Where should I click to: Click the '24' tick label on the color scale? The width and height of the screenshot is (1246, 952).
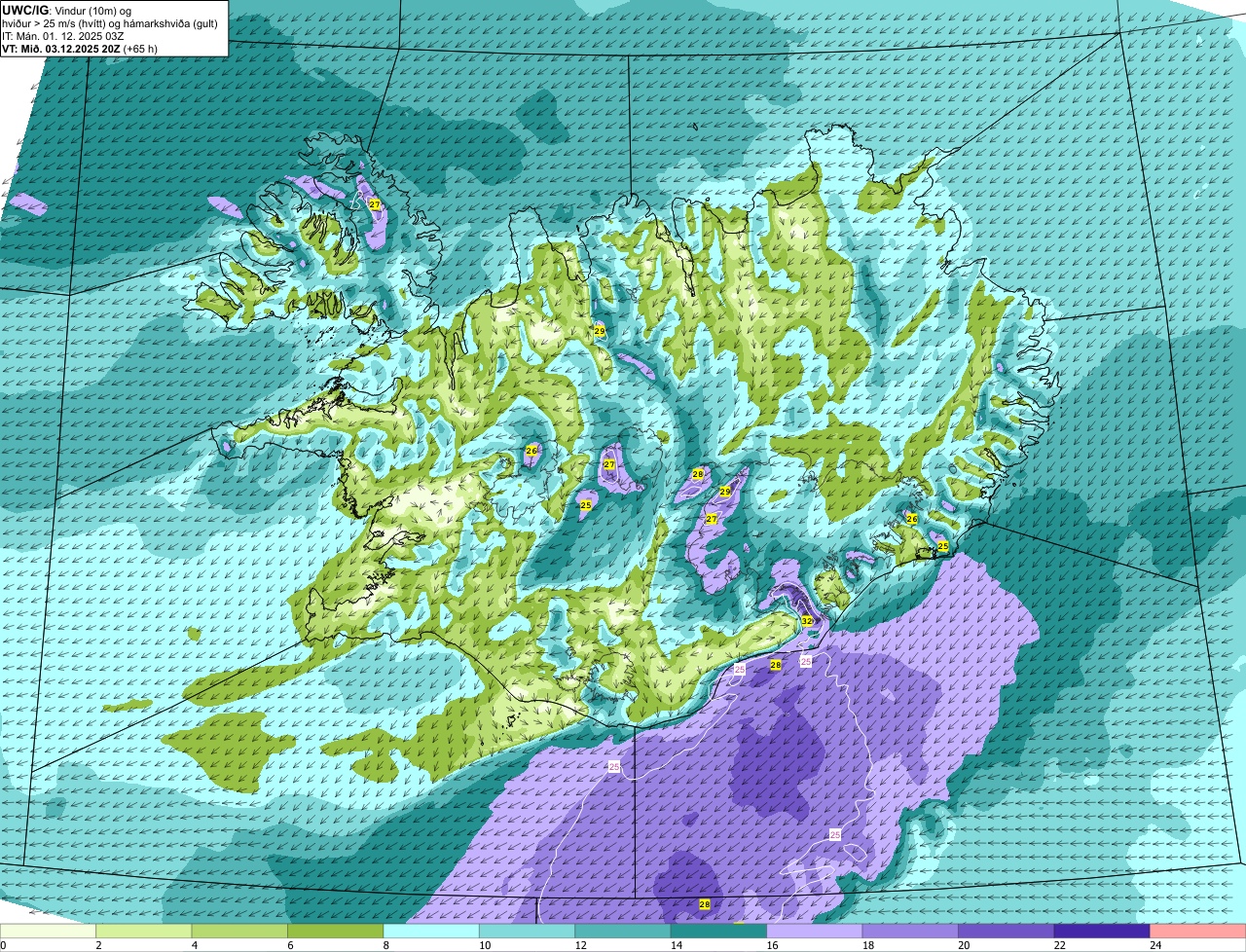pos(1154,945)
